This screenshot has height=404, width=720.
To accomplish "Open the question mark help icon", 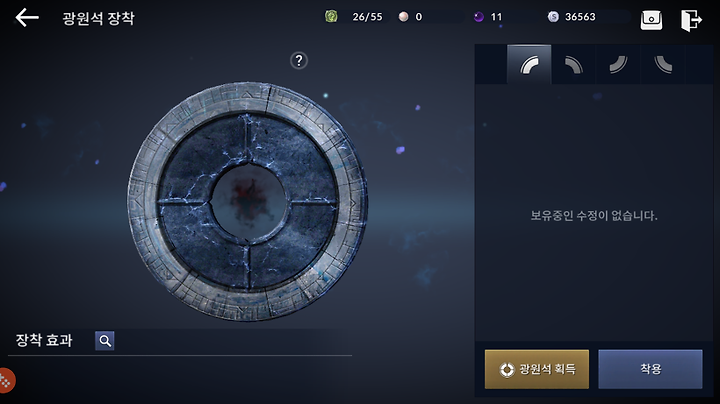I will [x=299, y=60].
